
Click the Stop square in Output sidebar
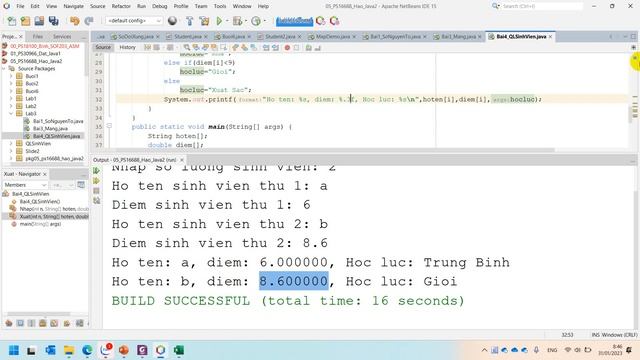96,191
